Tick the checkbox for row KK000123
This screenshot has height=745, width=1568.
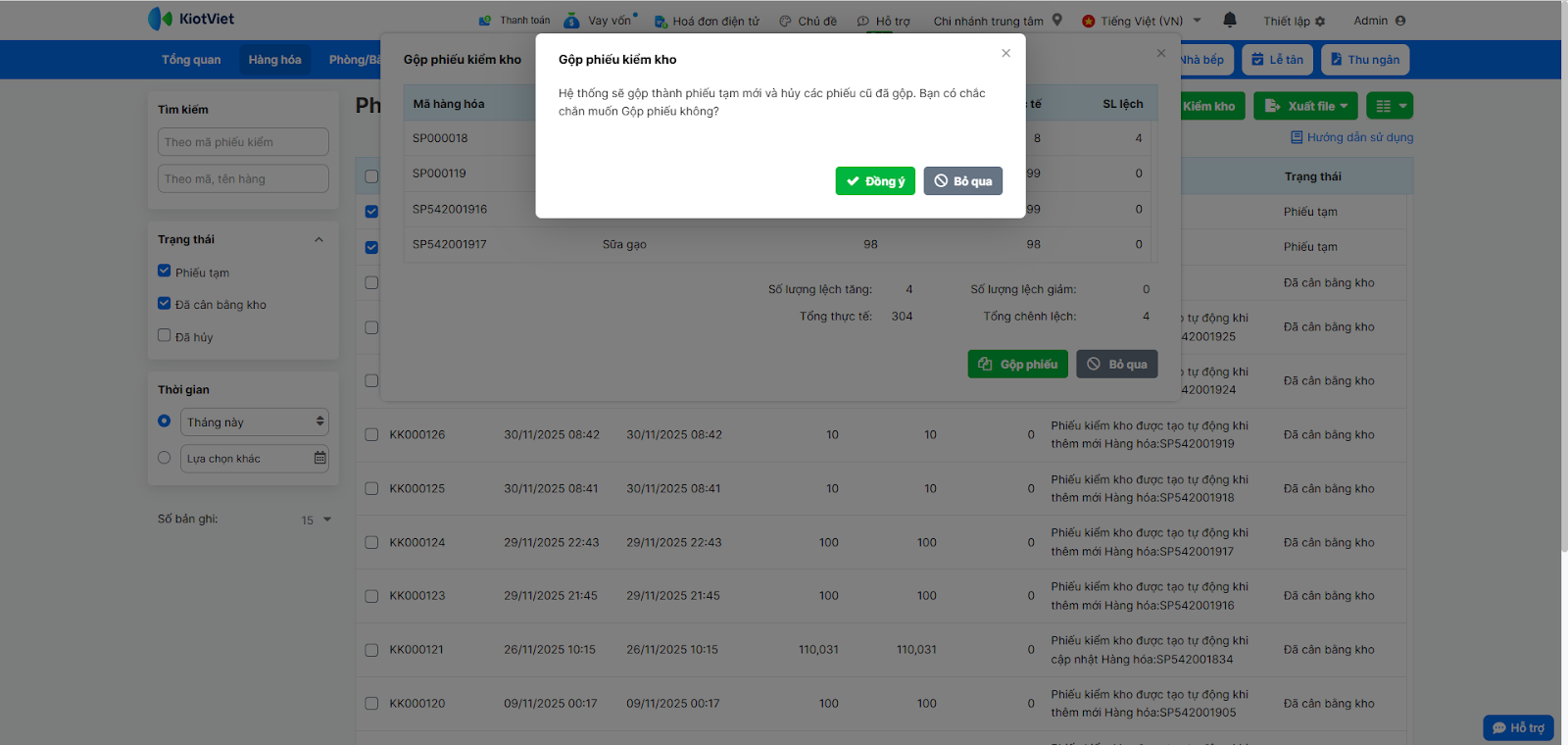pyautogui.click(x=371, y=596)
